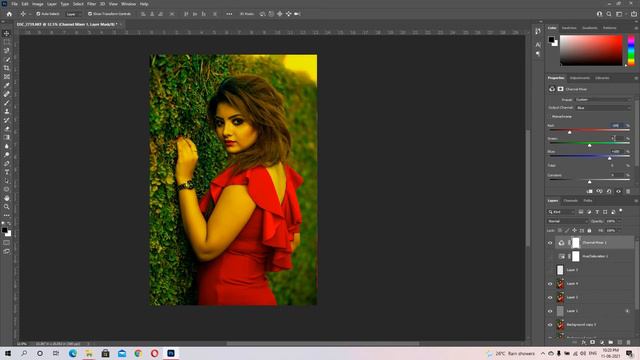Filter layers by type (T) icon

(x=597, y=212)
